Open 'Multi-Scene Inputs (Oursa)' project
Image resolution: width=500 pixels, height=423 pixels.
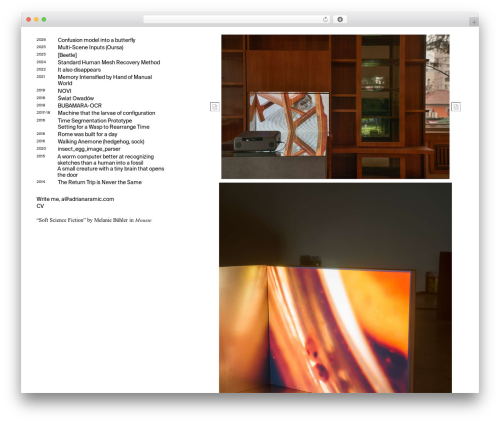91,47
